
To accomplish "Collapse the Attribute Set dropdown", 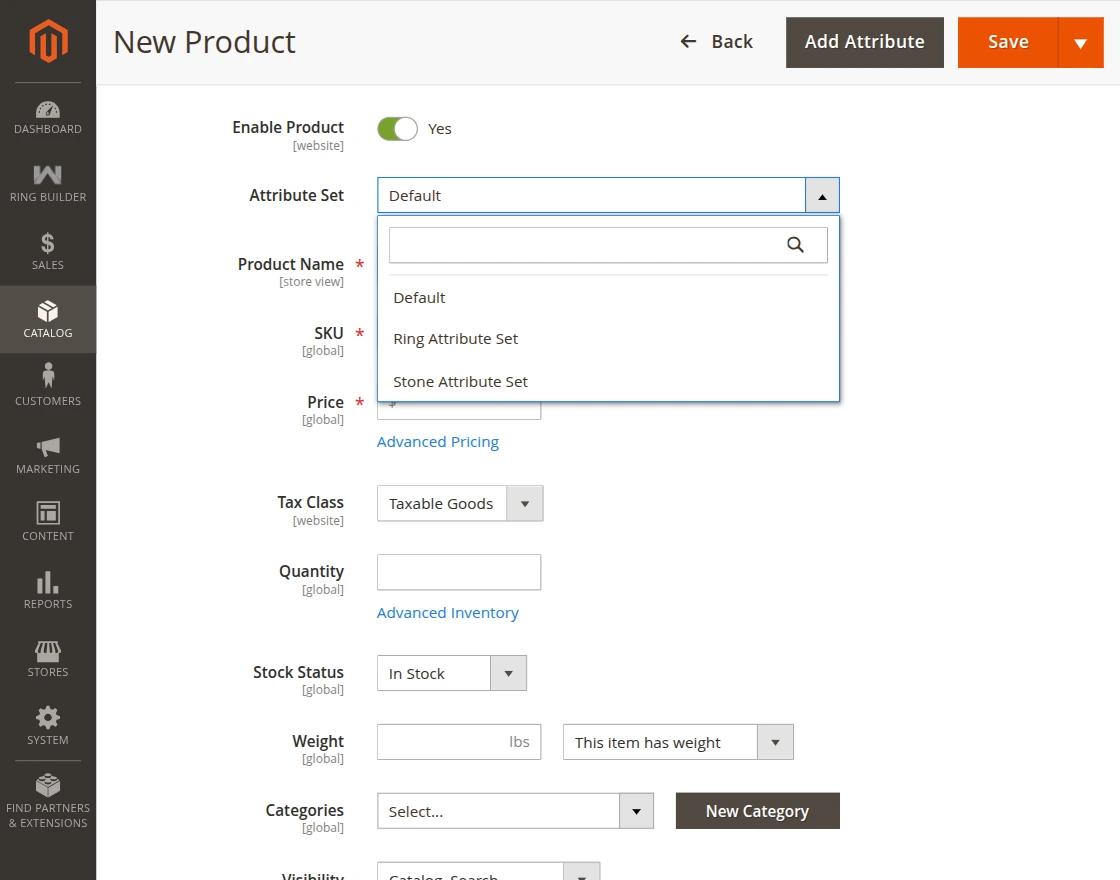I will click(822, 195).
